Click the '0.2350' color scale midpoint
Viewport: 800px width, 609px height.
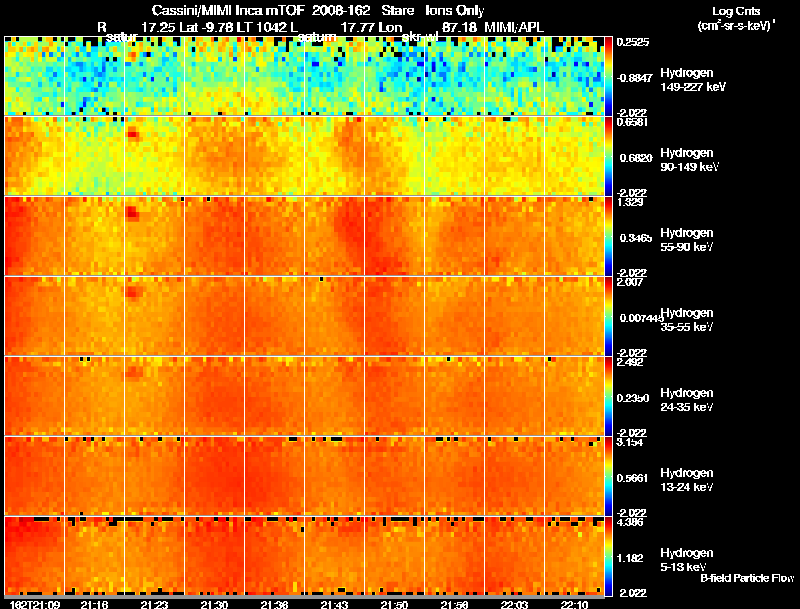coord(634,398)
